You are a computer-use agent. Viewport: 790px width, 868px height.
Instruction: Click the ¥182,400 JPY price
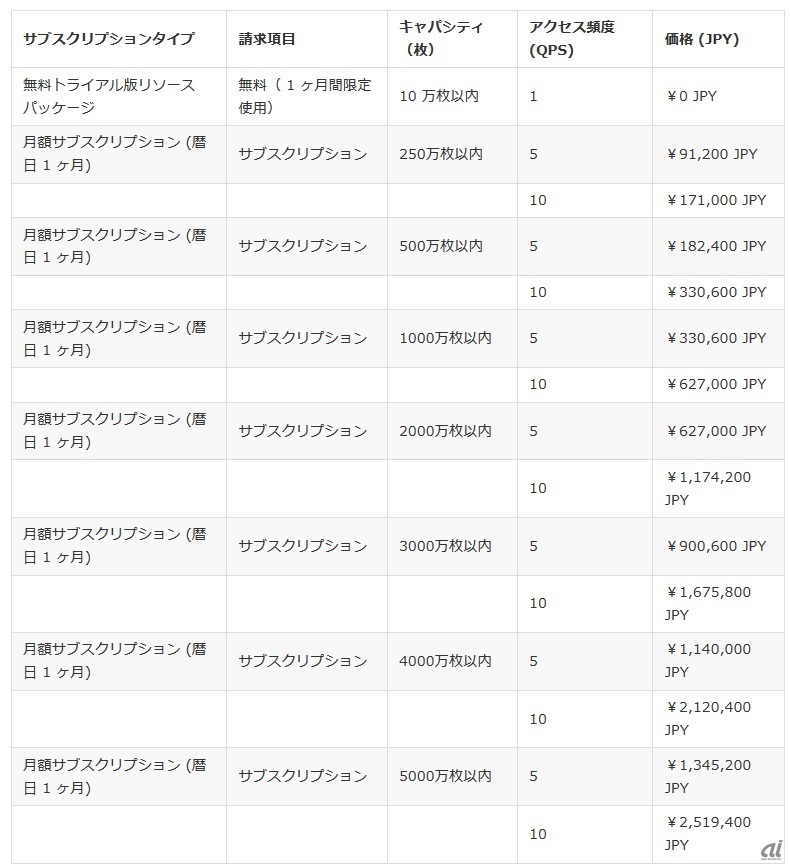(x=715, y=246)
